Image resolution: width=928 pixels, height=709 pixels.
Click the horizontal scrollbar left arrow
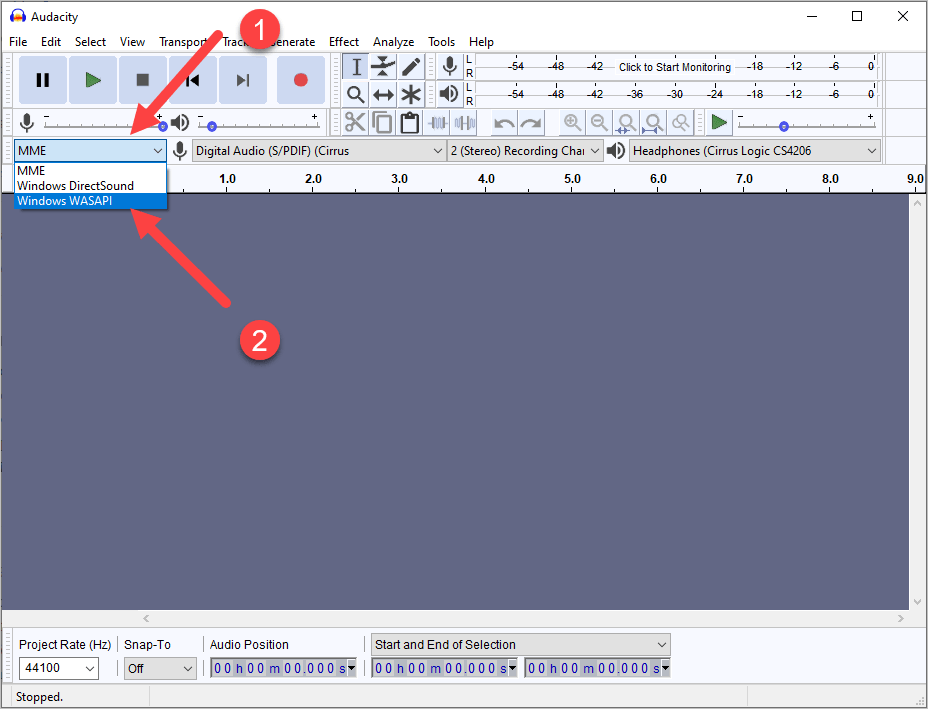point(146,618)
